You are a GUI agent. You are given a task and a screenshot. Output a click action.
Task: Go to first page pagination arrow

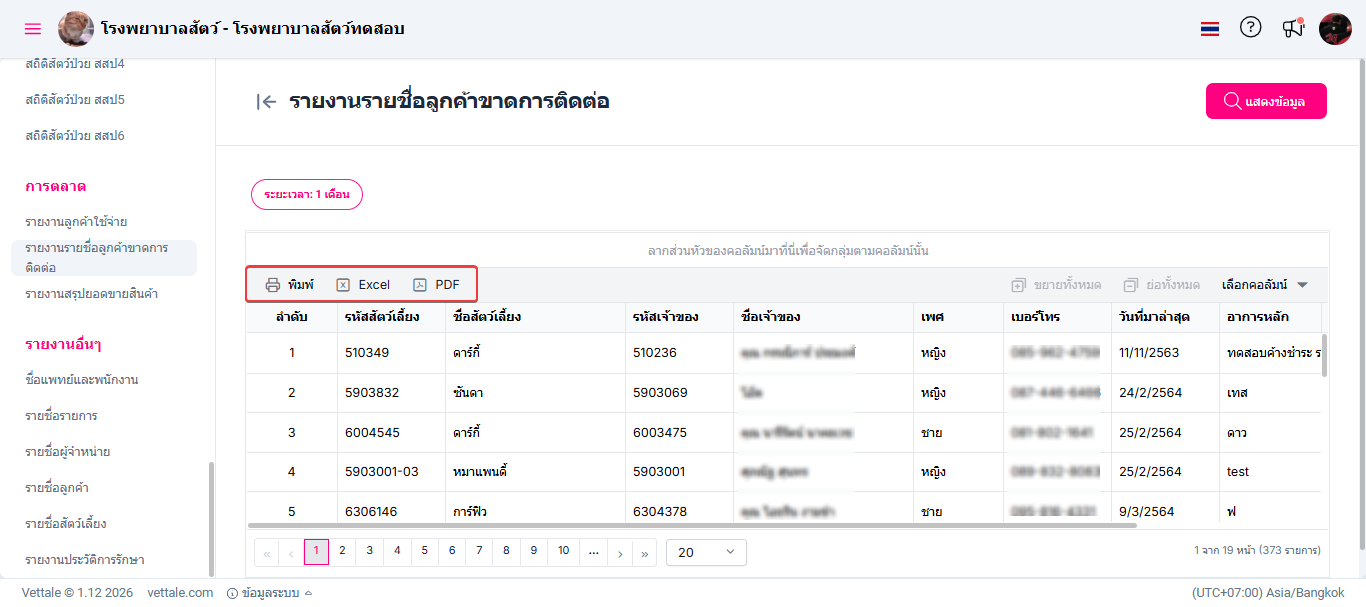(267, 552)
